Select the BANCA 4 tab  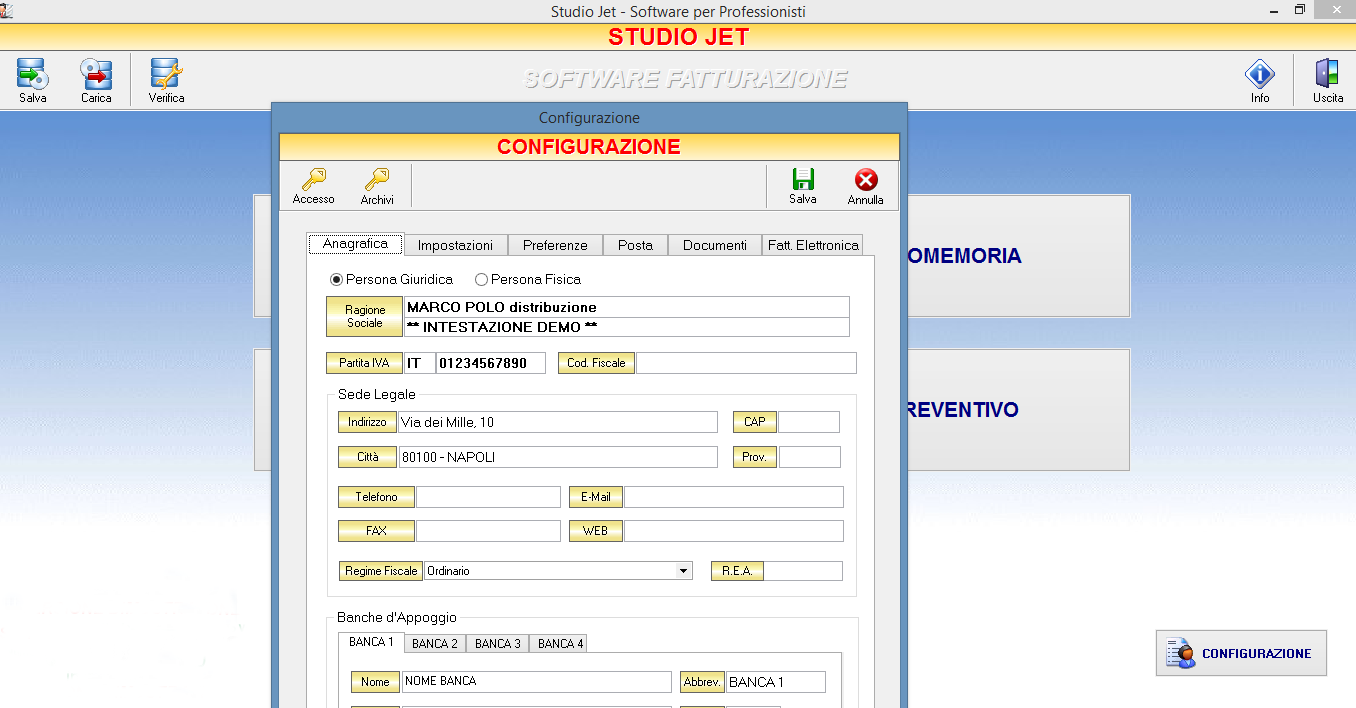point(560,644)
